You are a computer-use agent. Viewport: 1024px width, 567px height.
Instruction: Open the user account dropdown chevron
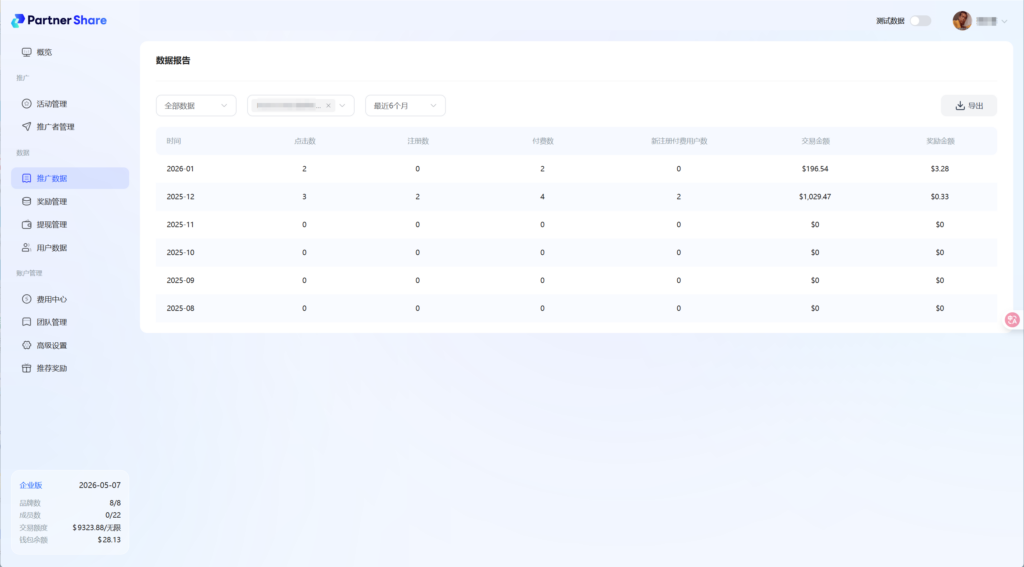[x=1004, y=21]
